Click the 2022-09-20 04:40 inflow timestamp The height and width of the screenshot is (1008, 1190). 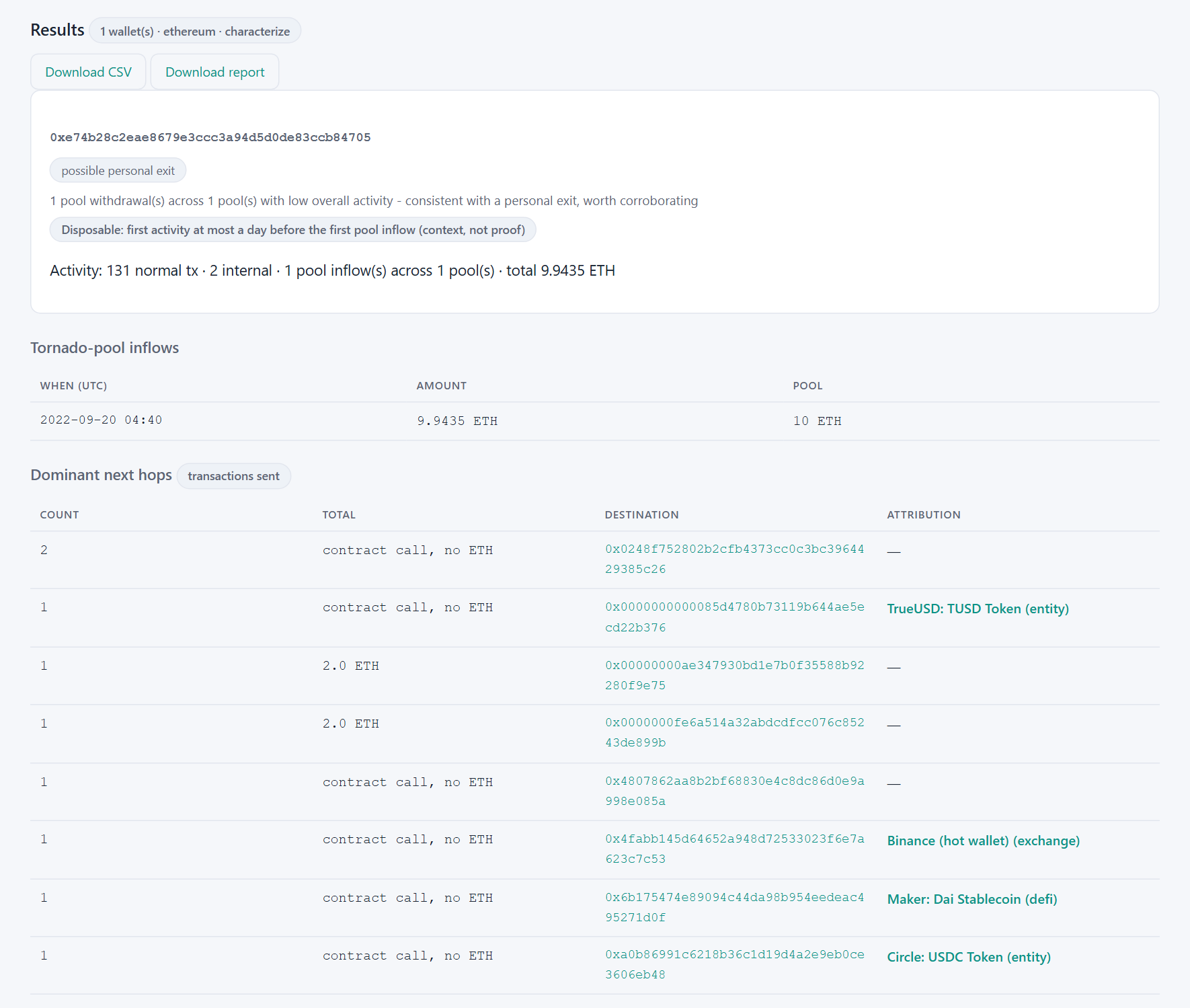click(x=101, y=420)
